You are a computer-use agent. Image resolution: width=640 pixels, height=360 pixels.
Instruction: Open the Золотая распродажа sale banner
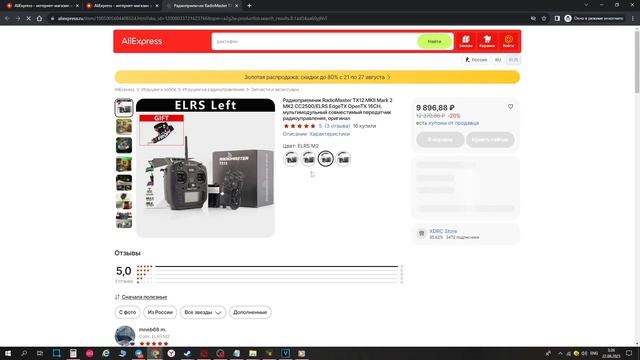pyautogui.click(x=317, y=77)
